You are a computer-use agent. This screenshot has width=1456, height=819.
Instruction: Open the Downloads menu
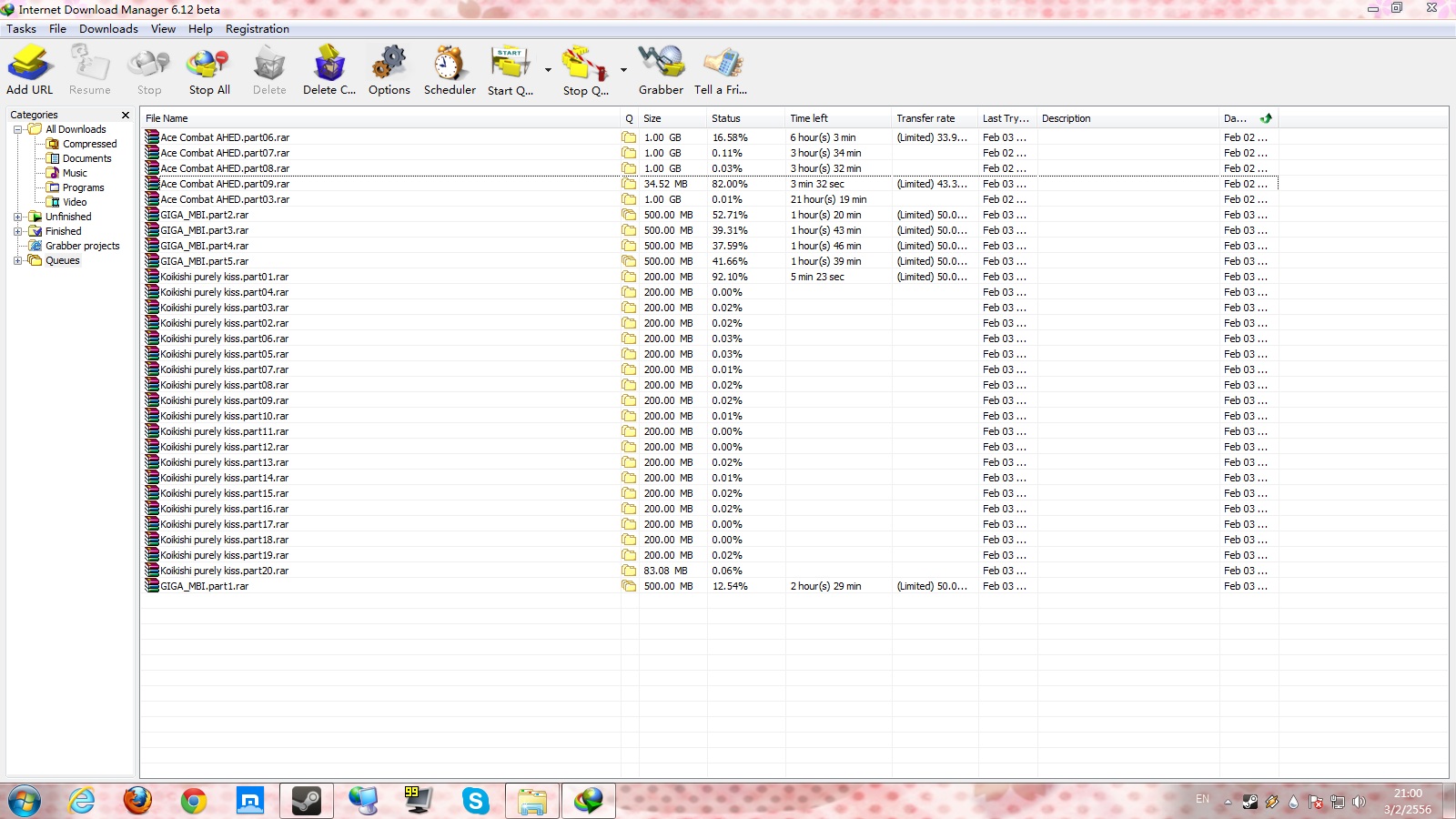click(x=108, y=29)
